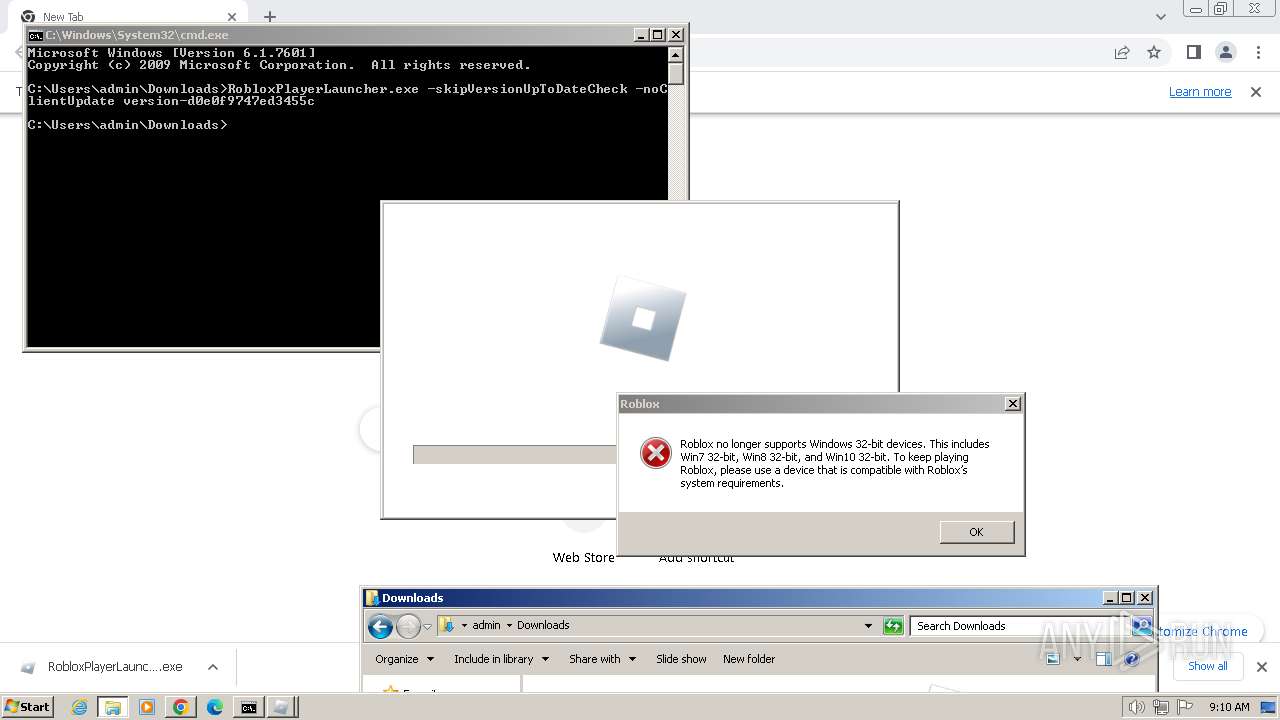Open the Share with menu

tap(603, 659)
